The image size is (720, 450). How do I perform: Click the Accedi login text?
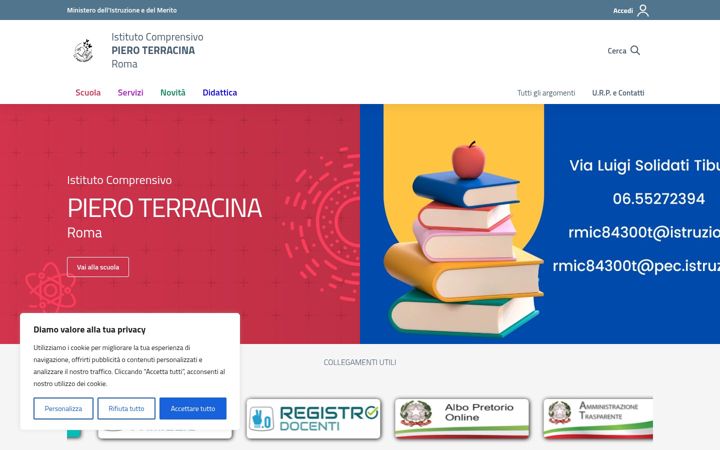pyautogui.click(x=623, y=11)
